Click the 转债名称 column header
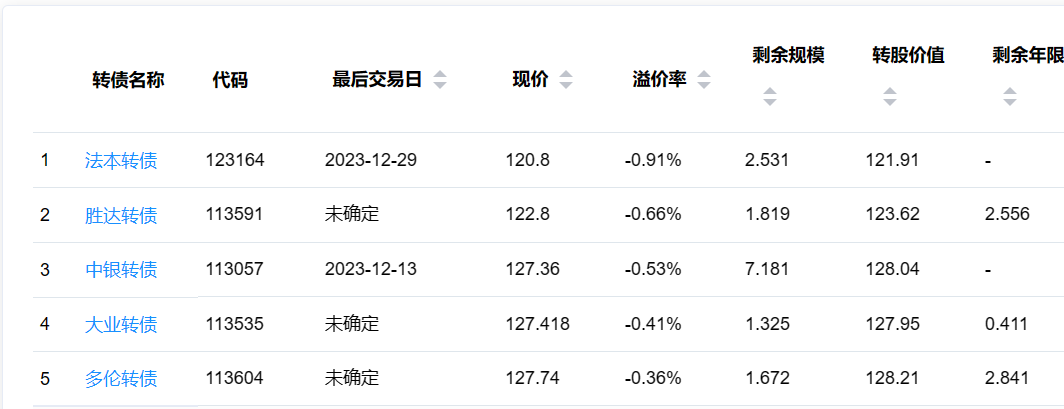The width and height of the screenshot is (1064, 409). click(x=128, y=80)
